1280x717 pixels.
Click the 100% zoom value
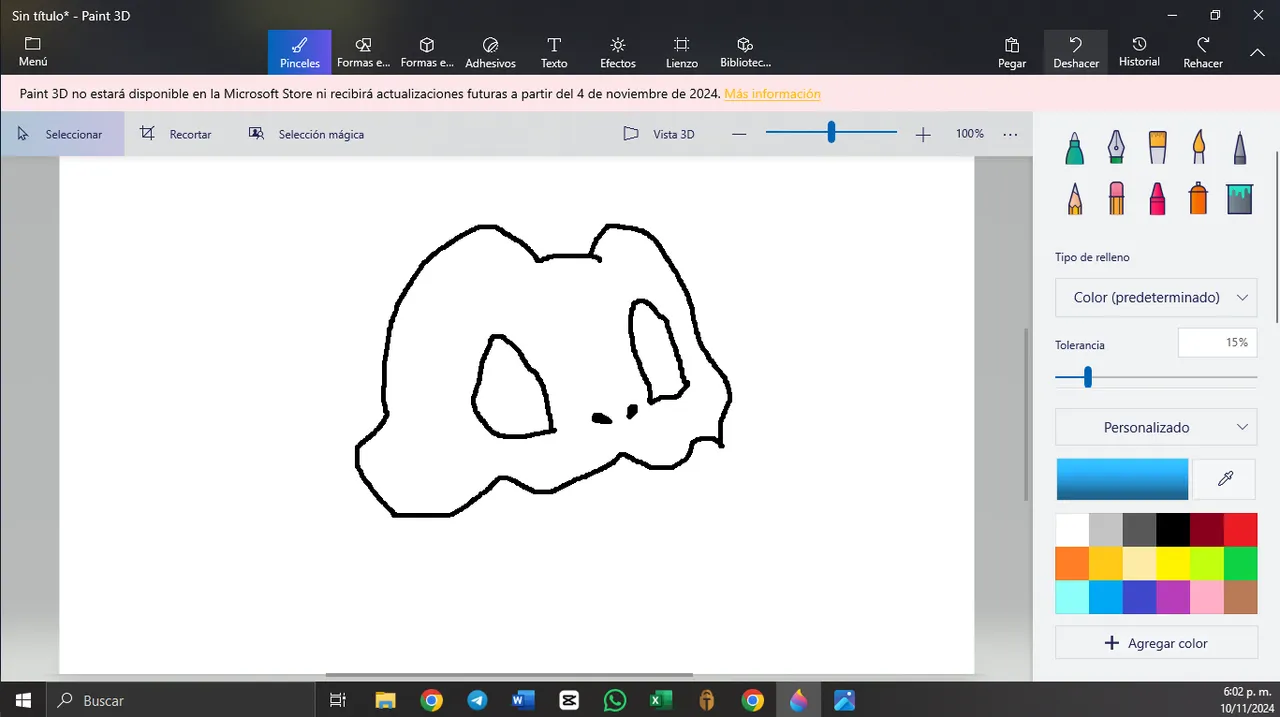tap(970, 134)
